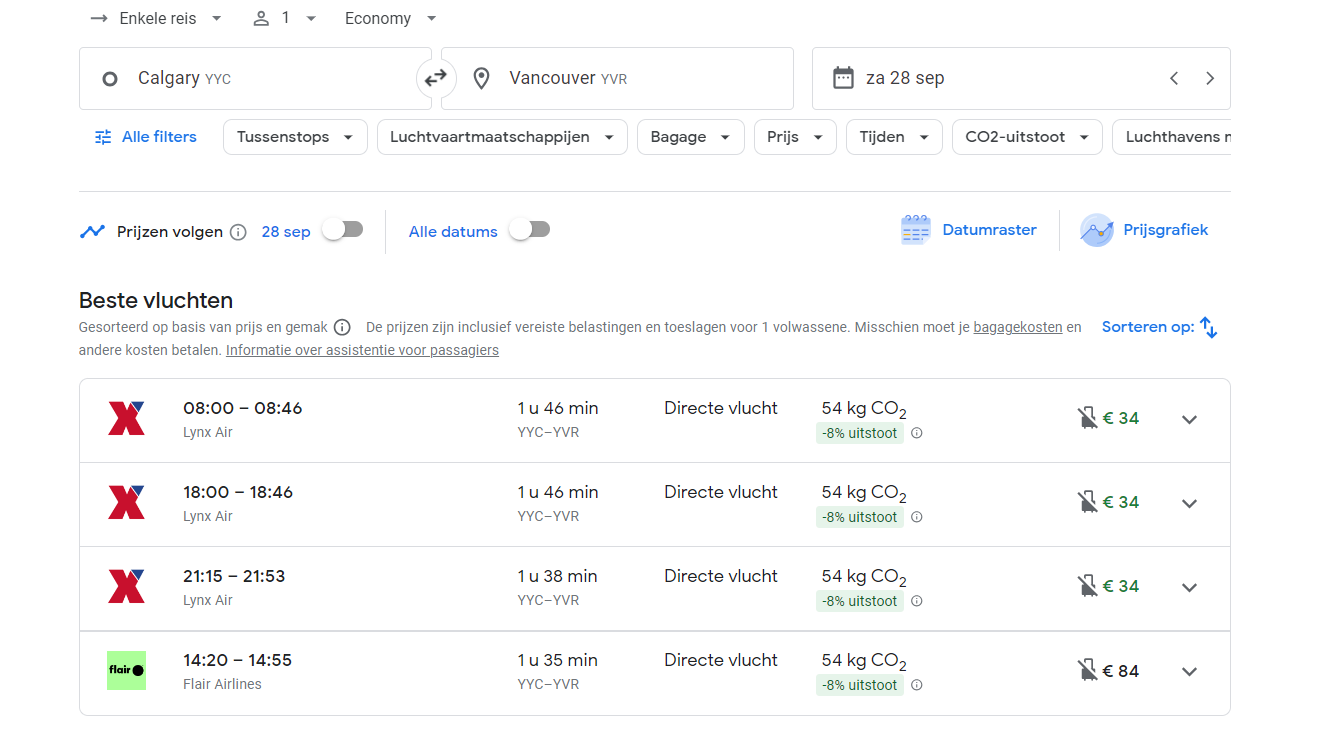The image size is (1318, 732).
Task: Expand the 08:00 Lynx Air flight details
Action: (x=1189, y=420)
